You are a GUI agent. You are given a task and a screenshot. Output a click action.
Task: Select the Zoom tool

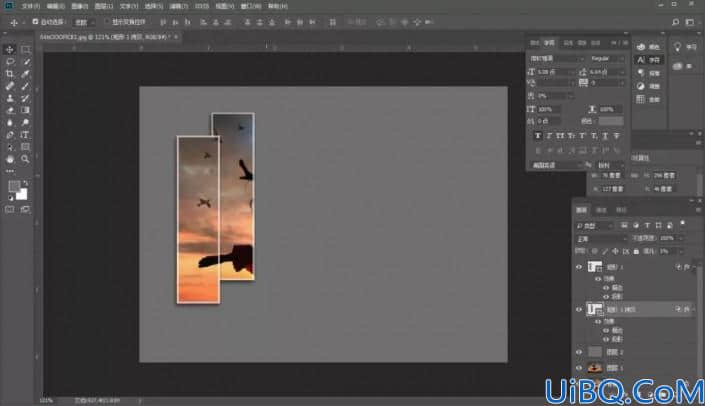coord(25,159)
